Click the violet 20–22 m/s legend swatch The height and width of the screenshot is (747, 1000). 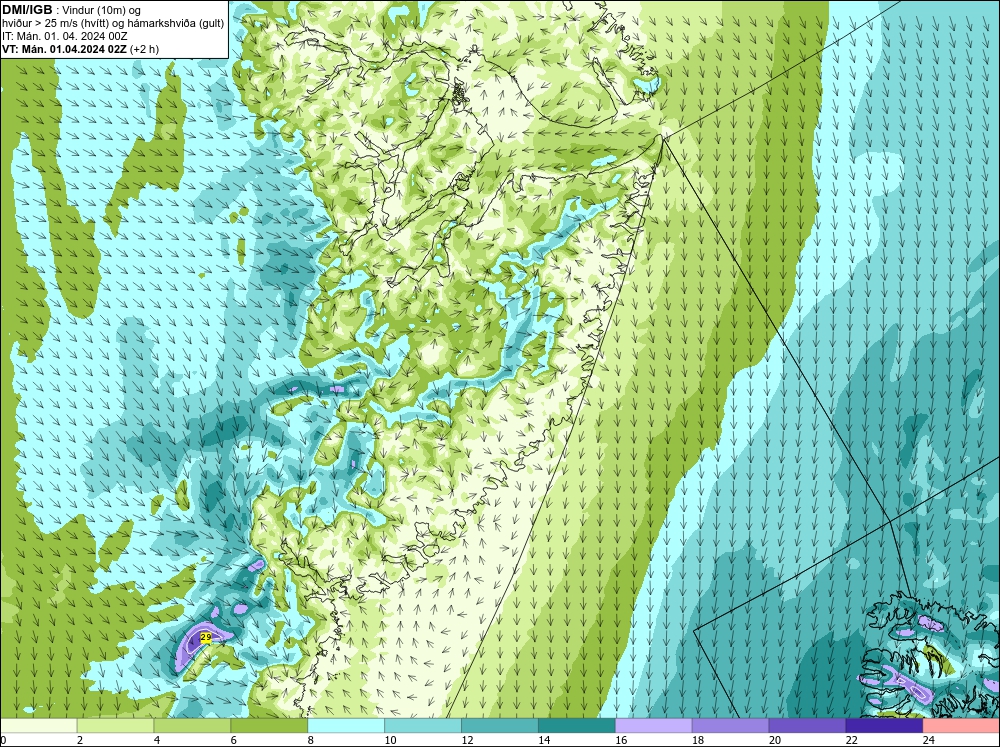[x=807, y=726]
